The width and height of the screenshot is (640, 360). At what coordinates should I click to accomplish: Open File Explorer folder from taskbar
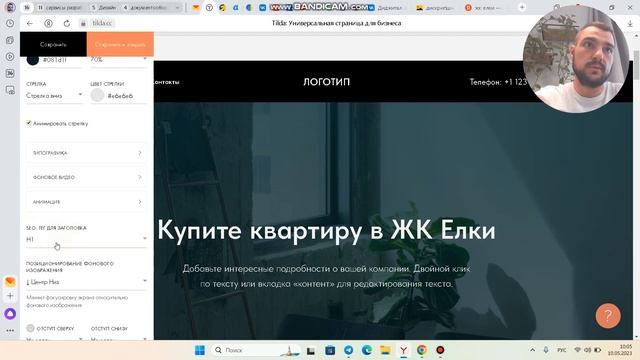385,350
